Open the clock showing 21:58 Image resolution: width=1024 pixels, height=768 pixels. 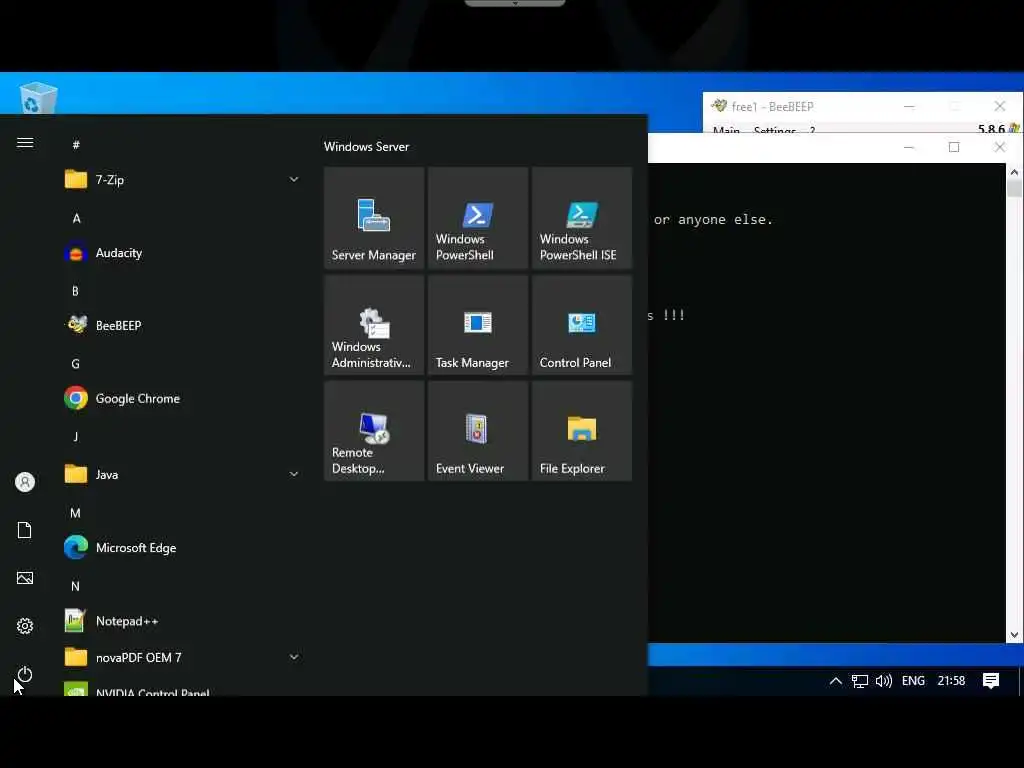click(x=951, y=680)
